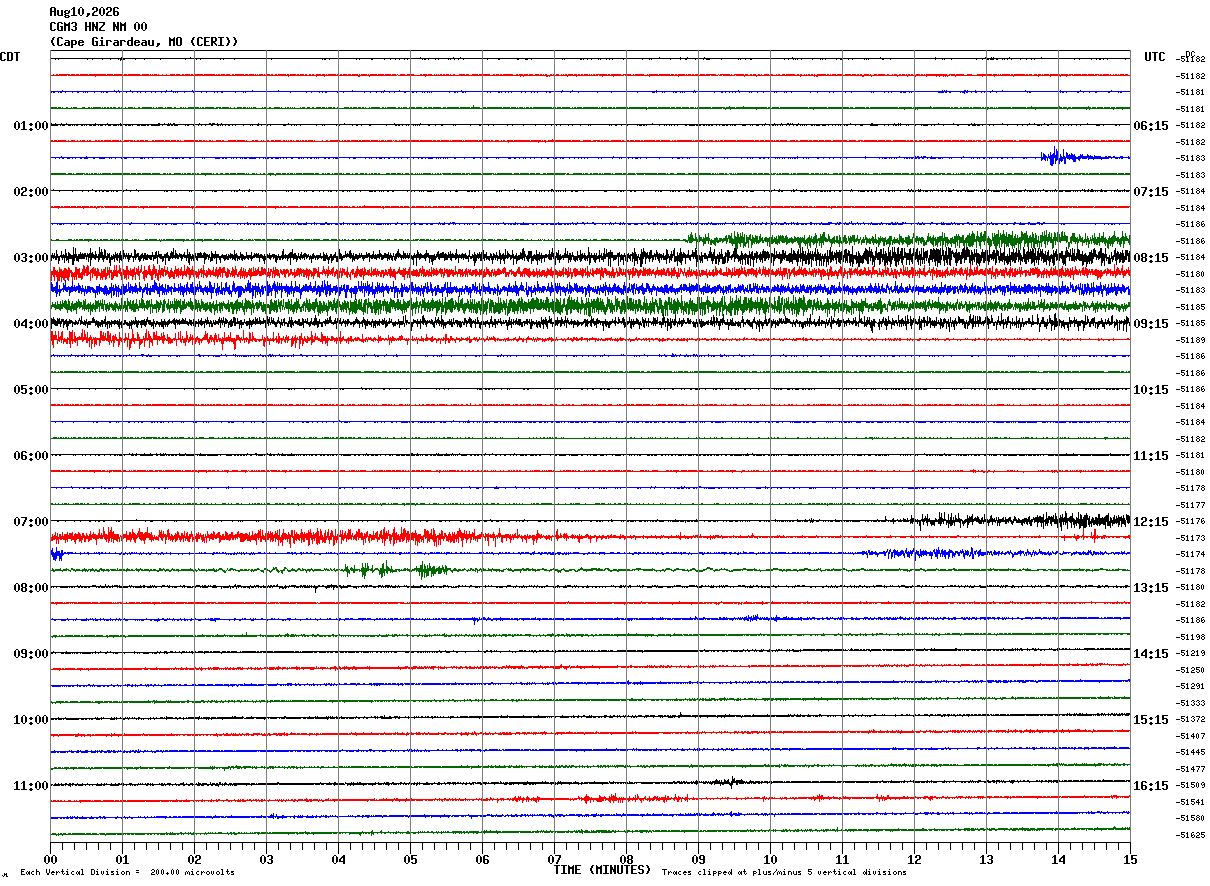Click the '14' minute axis label
Screen dimensions: 1210x886
click(1058, 860)
